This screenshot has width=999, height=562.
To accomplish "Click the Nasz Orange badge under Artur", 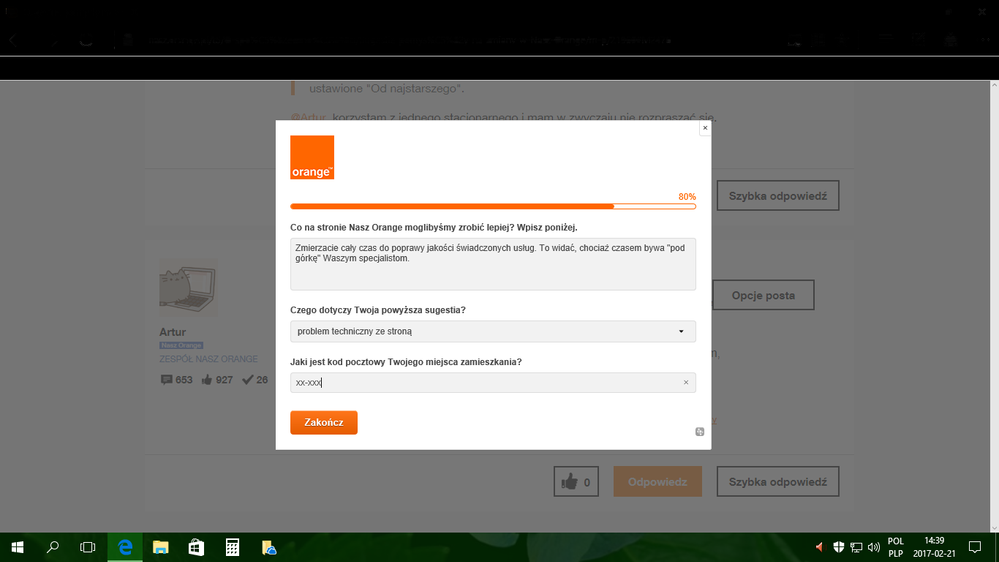I will coord(181,345).
